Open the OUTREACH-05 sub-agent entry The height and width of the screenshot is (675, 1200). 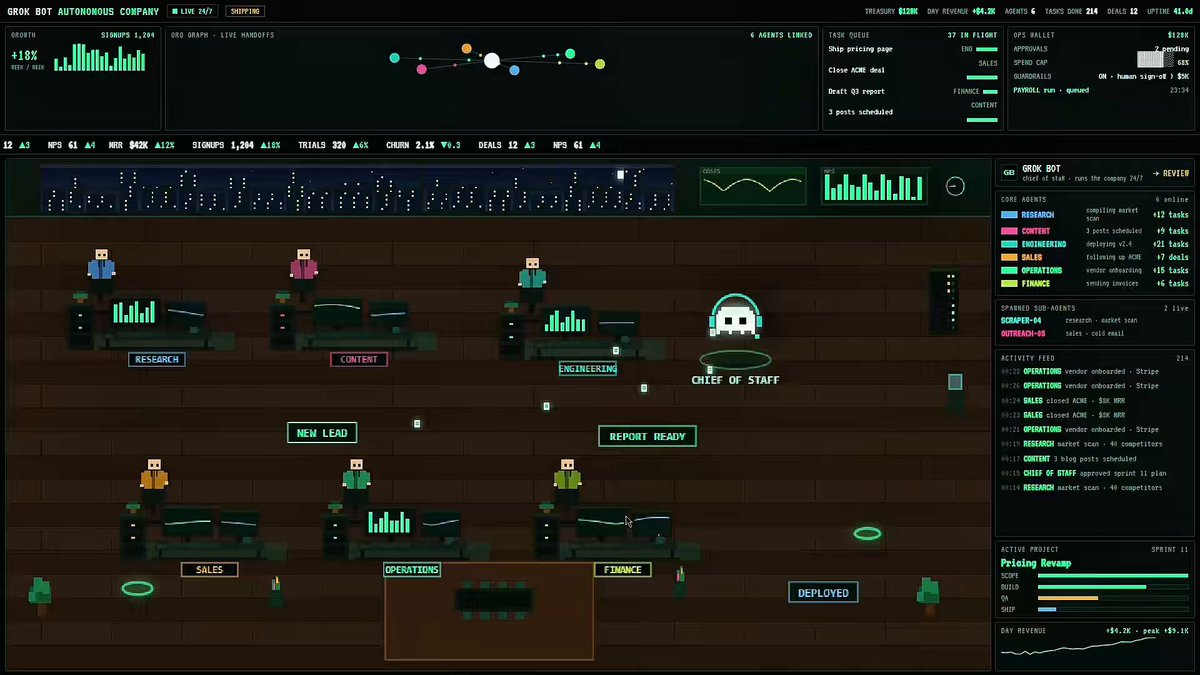pos(1094,334)
